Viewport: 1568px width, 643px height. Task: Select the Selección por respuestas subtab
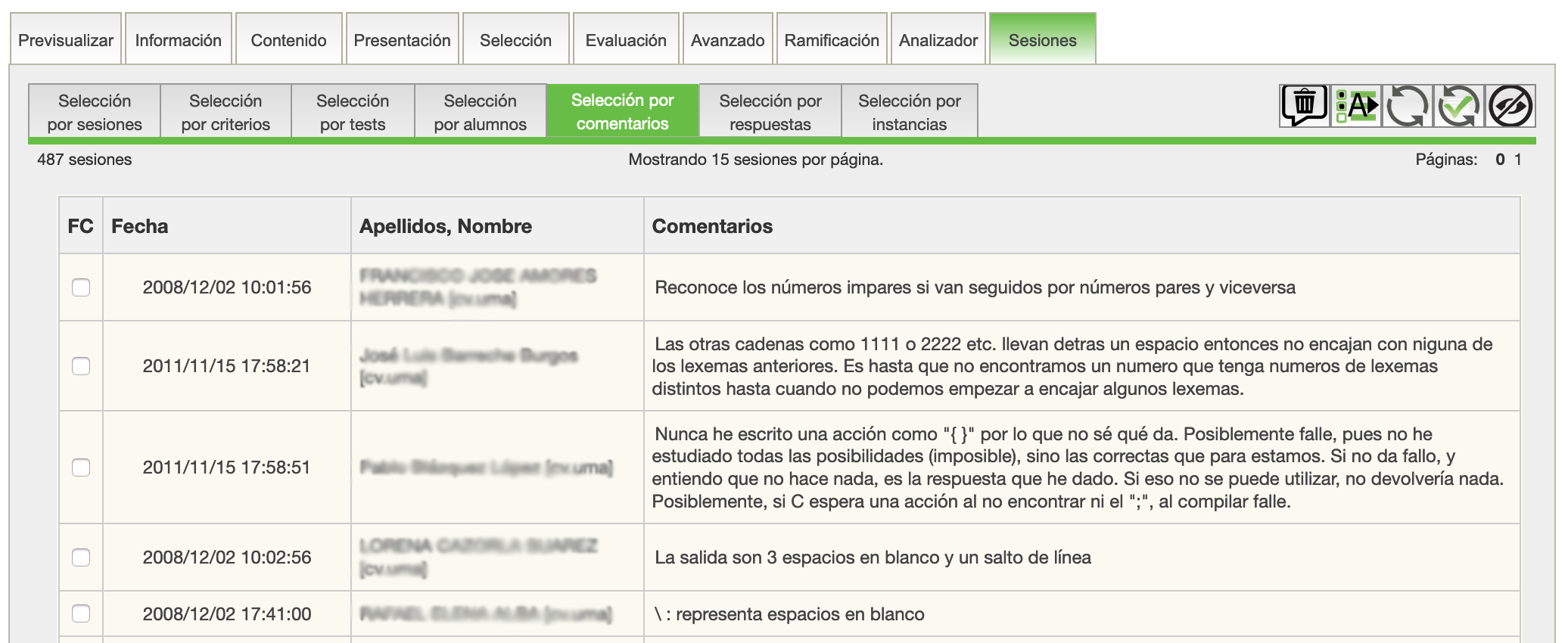coord(770,112)
